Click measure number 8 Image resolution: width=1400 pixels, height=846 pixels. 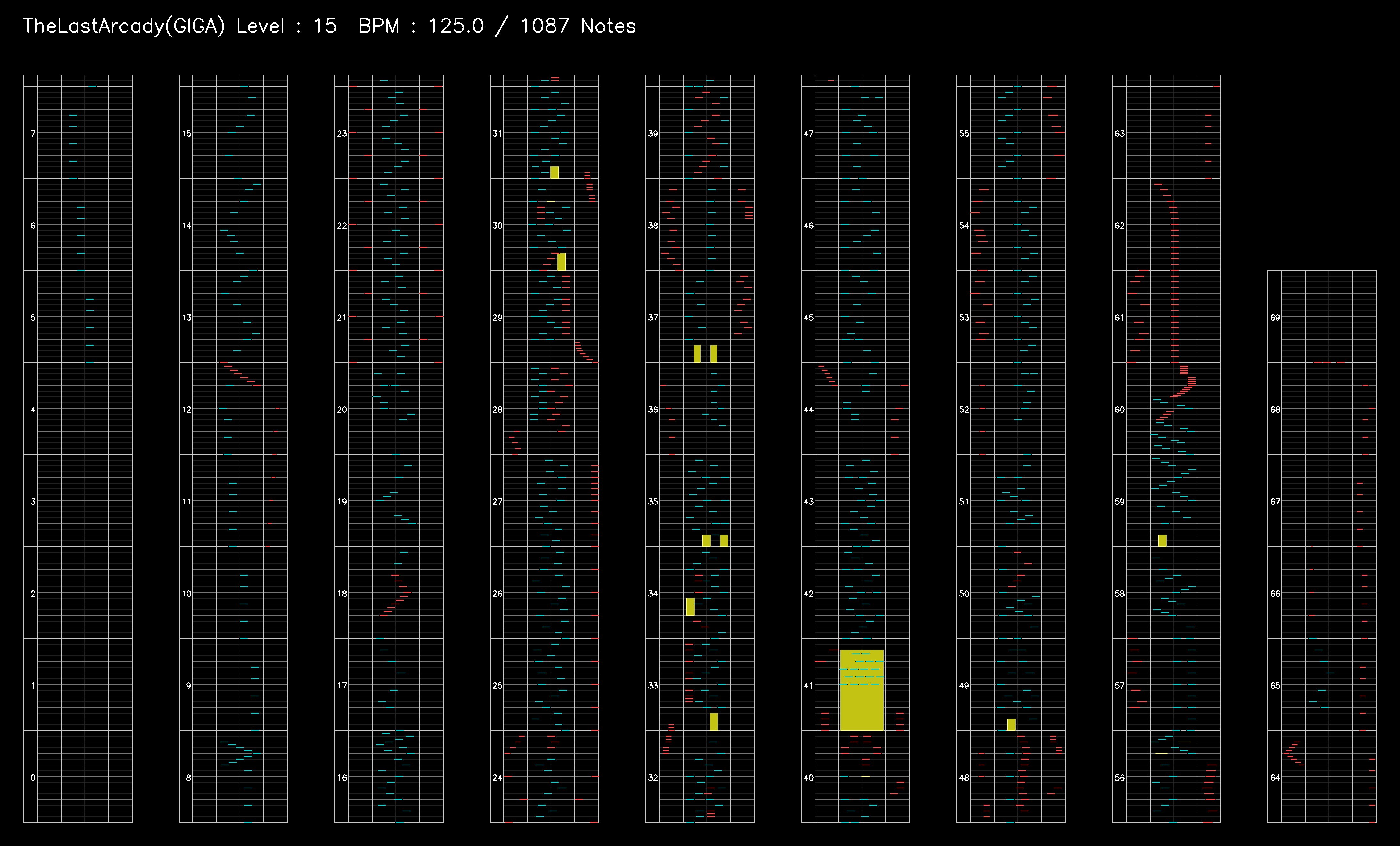click(x=188, y=777)
